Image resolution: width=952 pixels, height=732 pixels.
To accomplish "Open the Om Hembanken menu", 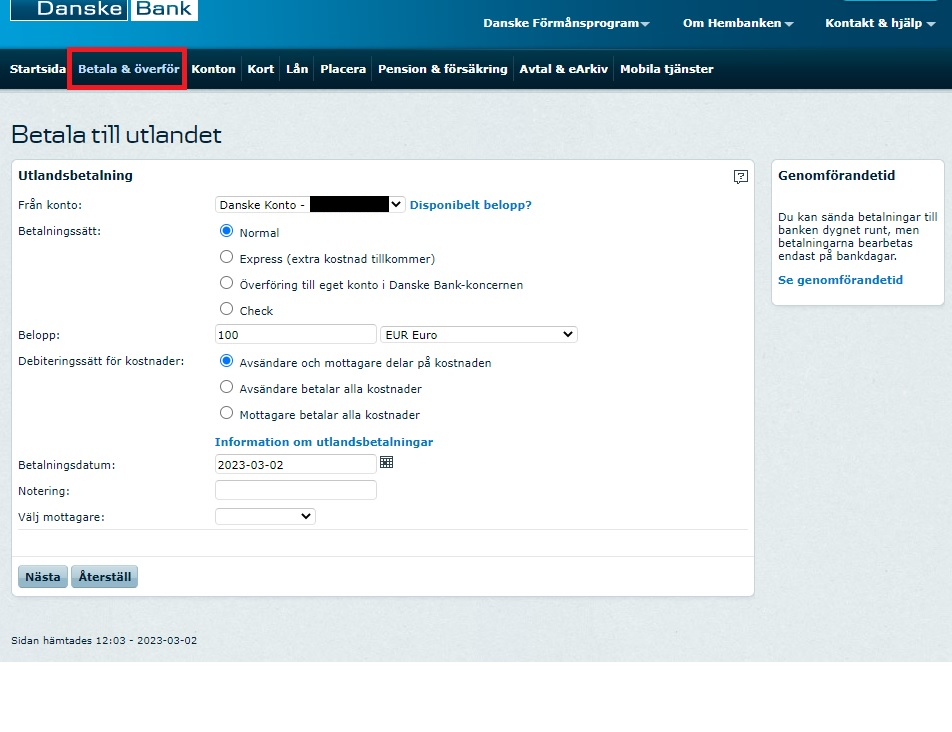I will coord(738,23).
